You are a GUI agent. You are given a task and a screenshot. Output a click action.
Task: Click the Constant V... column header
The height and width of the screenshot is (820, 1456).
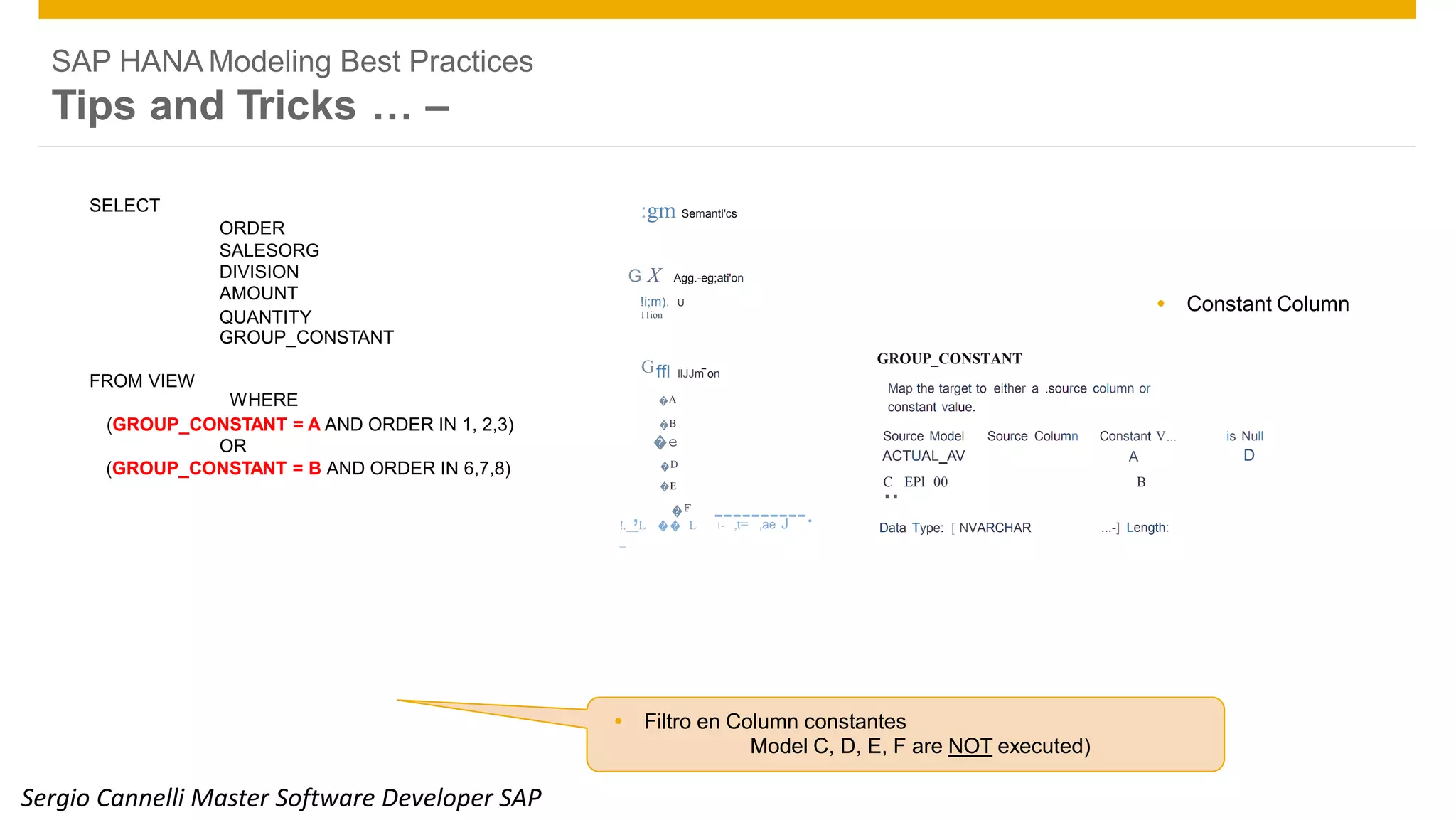(x=1137, y=436)
